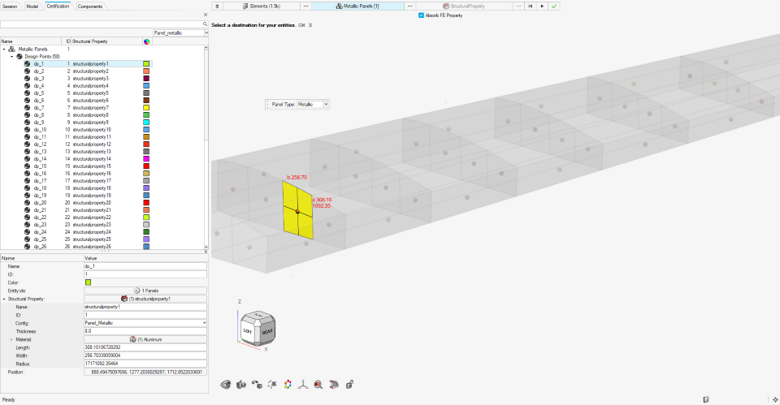Viewport: 780px width, 405px height.
Task: Collapse the Metallic Panels tree node
Action: 4,49
